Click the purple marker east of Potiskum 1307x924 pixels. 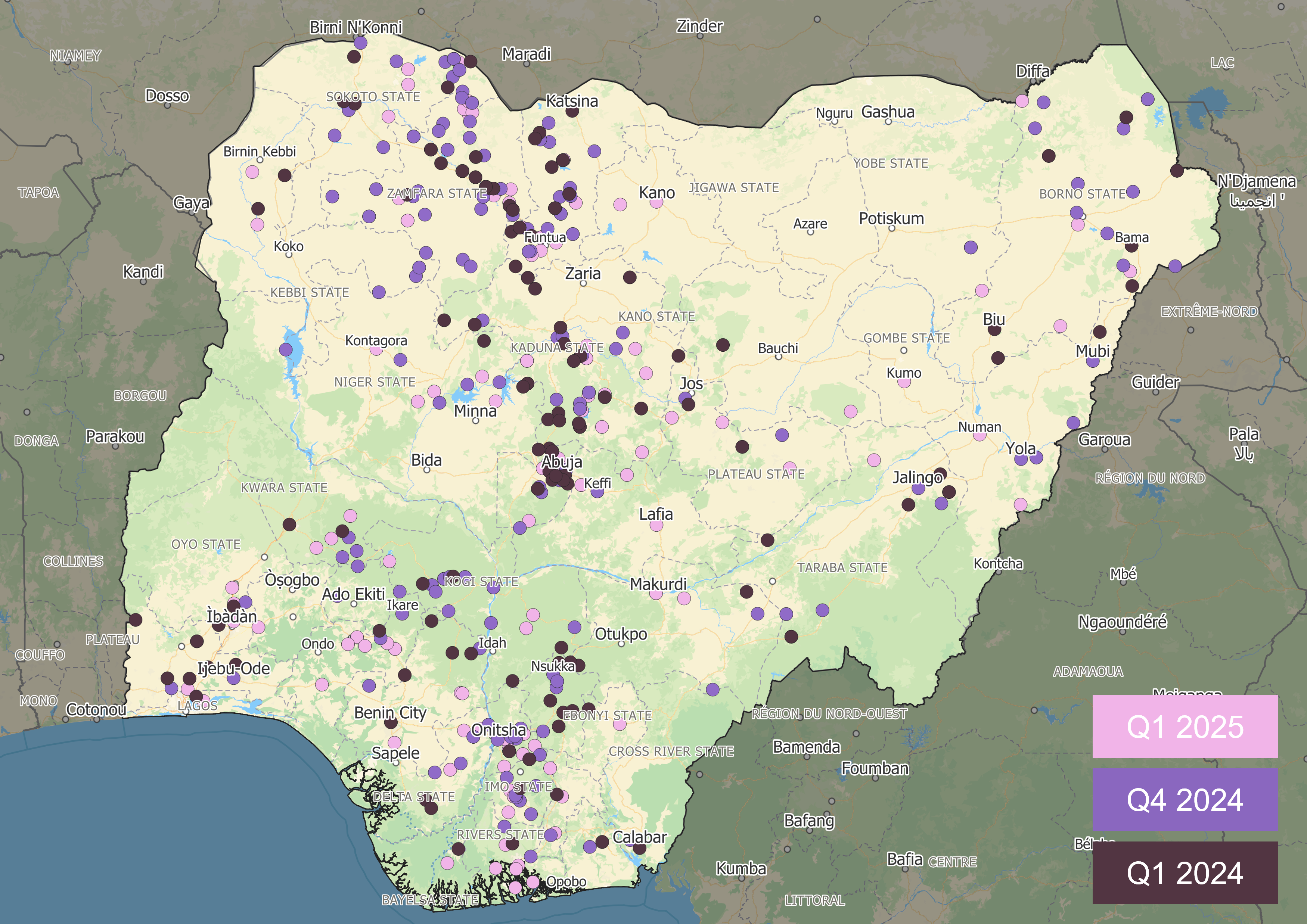coord(971,248)
